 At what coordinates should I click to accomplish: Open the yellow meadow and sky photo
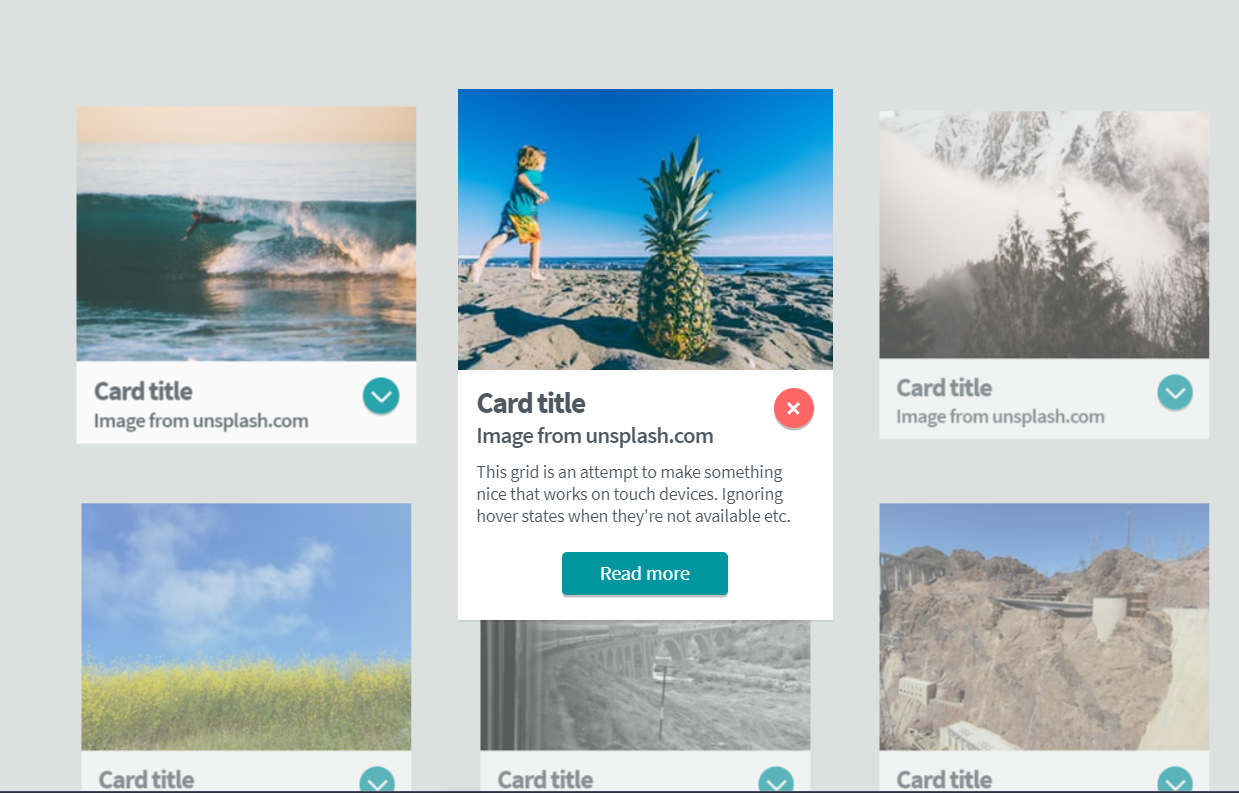click(x=246, y=626)
